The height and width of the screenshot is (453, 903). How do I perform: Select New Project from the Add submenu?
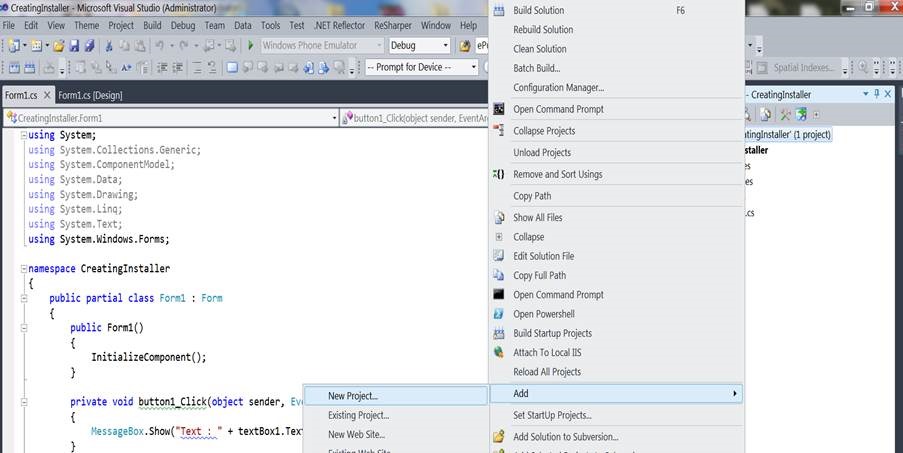(353, 396)
